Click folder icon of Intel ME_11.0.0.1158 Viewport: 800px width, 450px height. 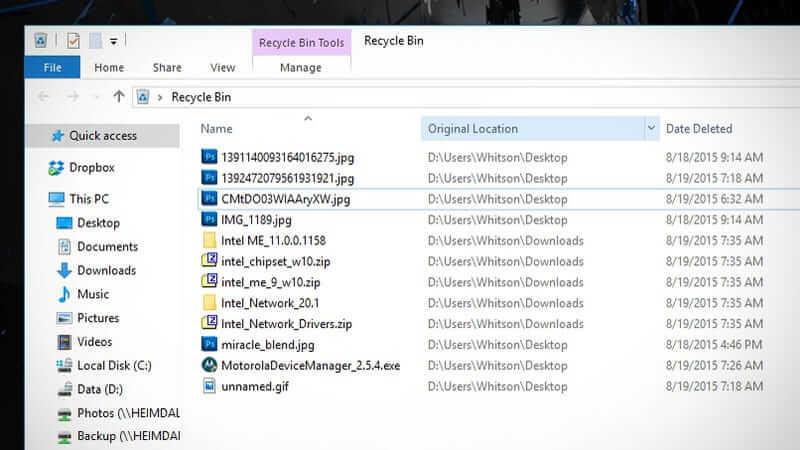point(209,240)
